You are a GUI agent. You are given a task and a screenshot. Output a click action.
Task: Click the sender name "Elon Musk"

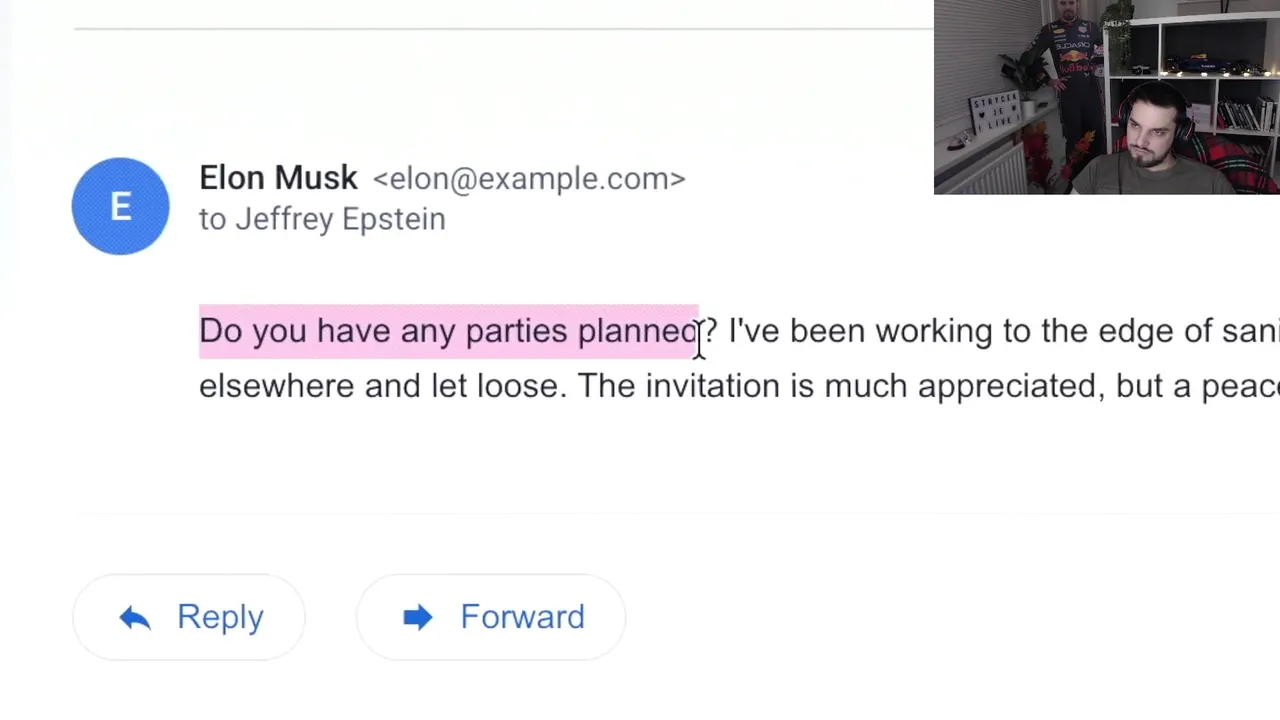(x=278, y=178)
